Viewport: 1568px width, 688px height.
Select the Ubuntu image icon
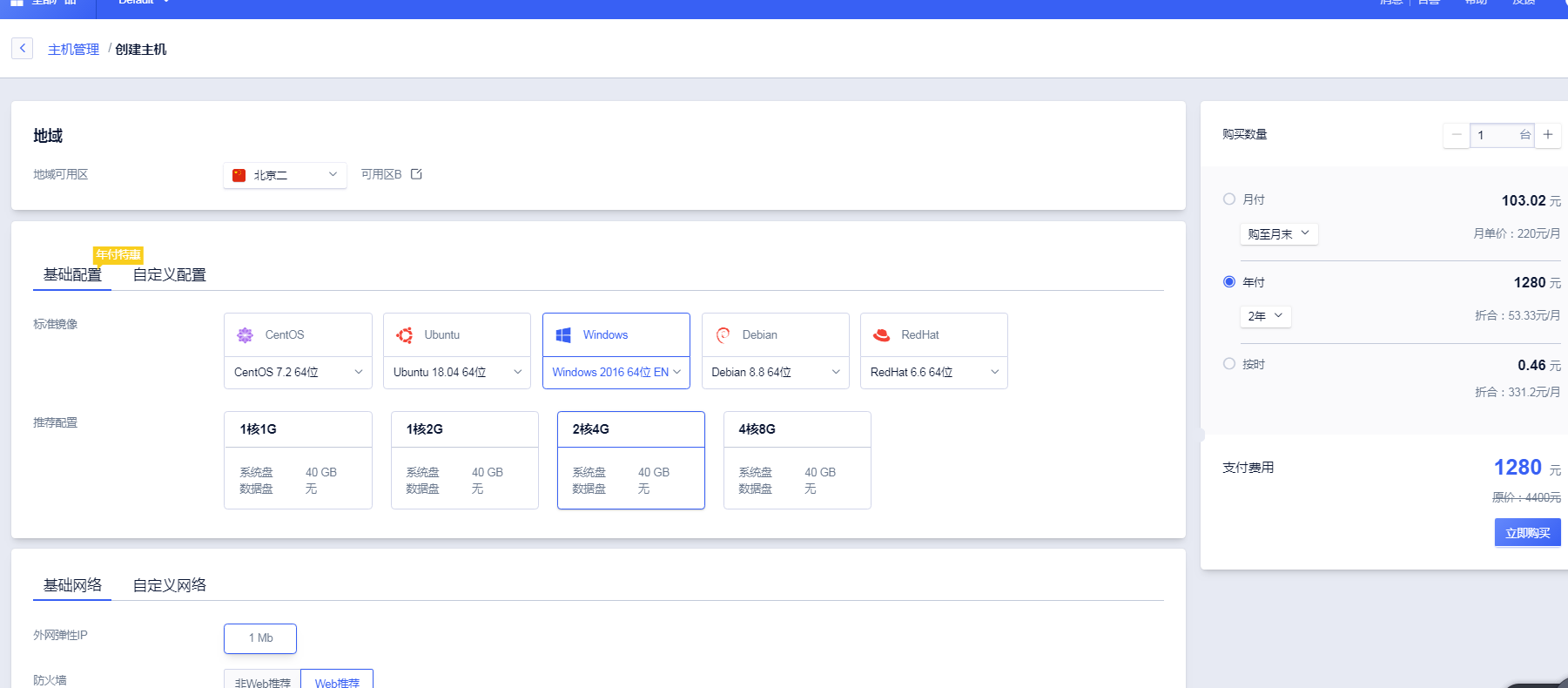coord(405,335)
